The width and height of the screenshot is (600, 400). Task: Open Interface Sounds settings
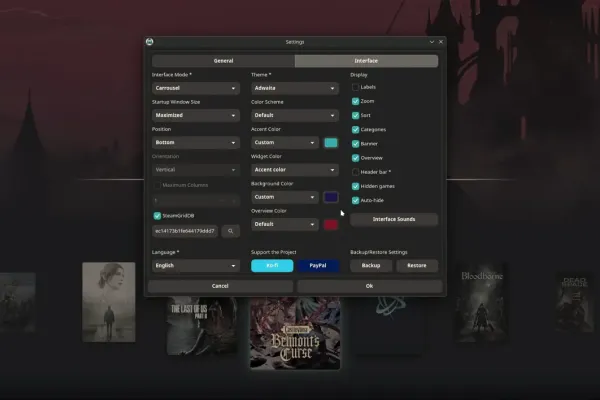point(394,219)
